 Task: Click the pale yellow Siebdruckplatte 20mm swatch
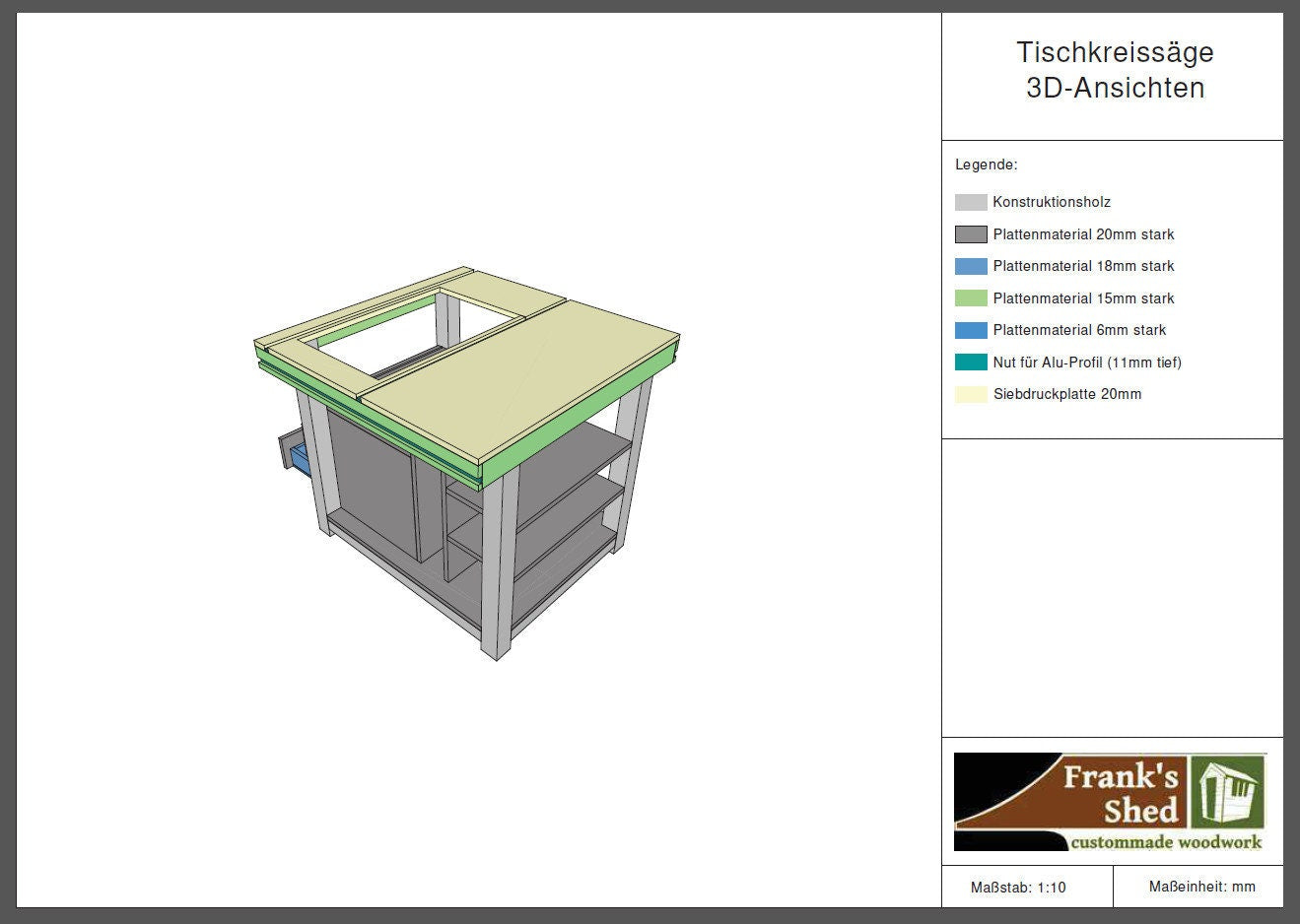click(x=970, y=394)
